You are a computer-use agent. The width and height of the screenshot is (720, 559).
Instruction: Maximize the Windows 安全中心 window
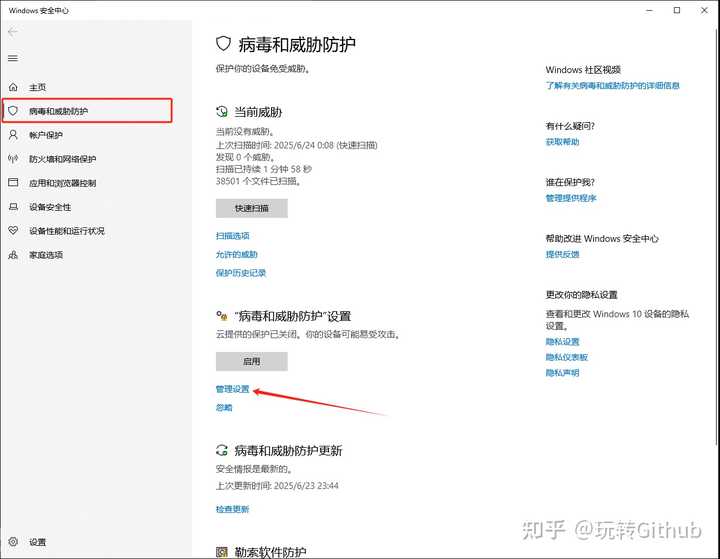677,10
